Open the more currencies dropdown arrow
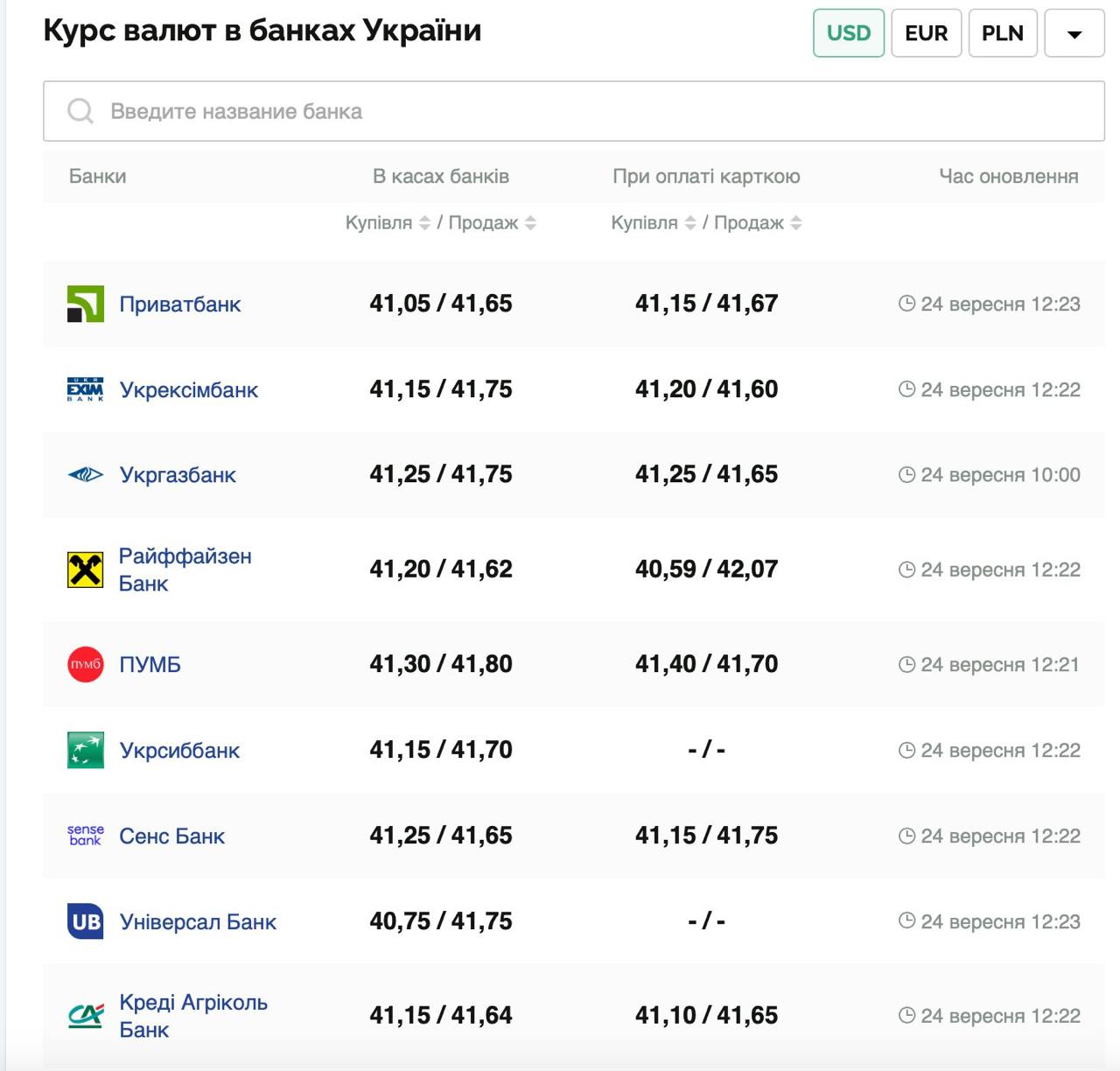The width and height of the screenshot is (1120, 1071). coord(1074,33)
